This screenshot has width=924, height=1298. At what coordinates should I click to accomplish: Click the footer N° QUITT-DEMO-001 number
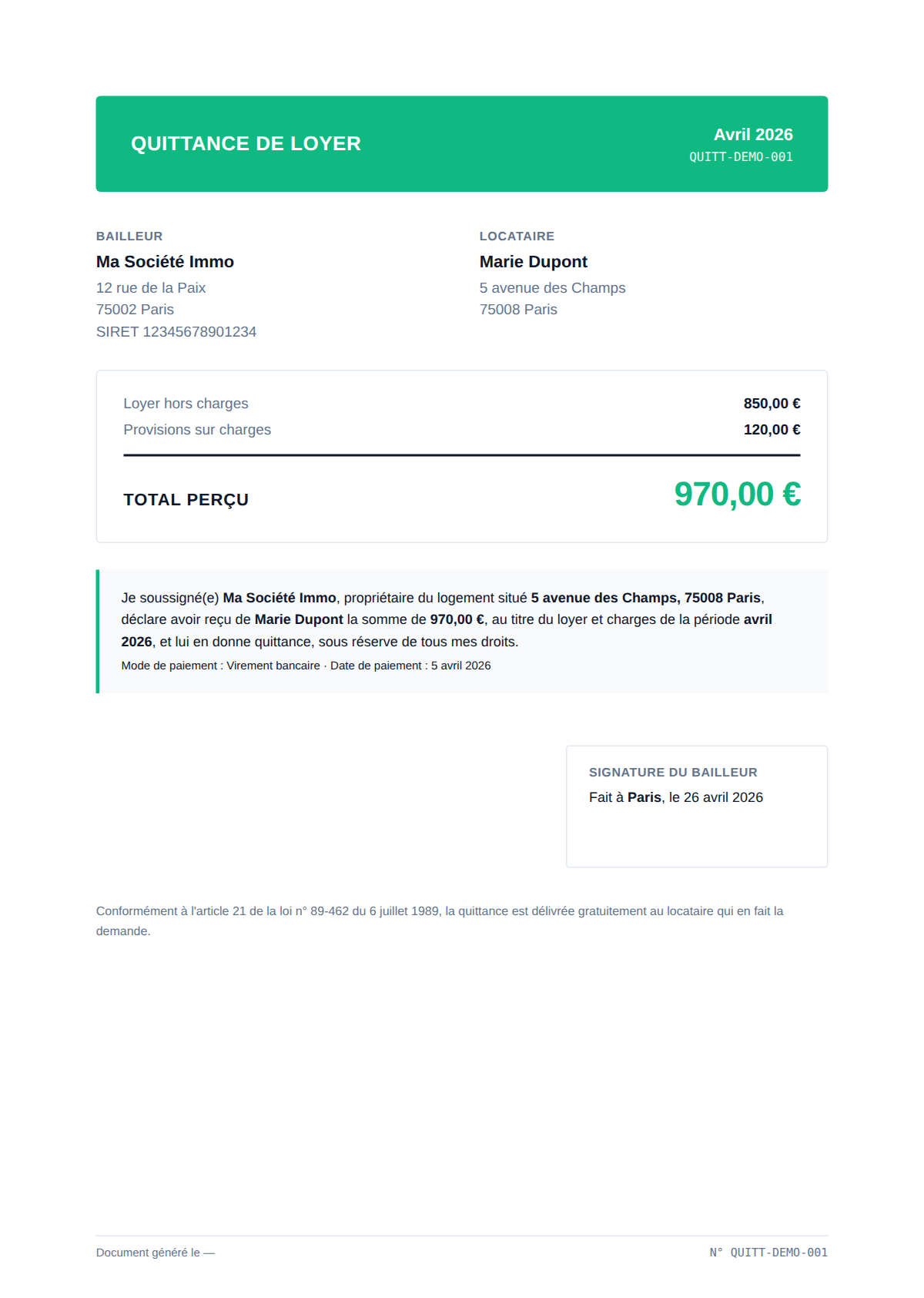pyautogui.click(x=768, y=1253)
